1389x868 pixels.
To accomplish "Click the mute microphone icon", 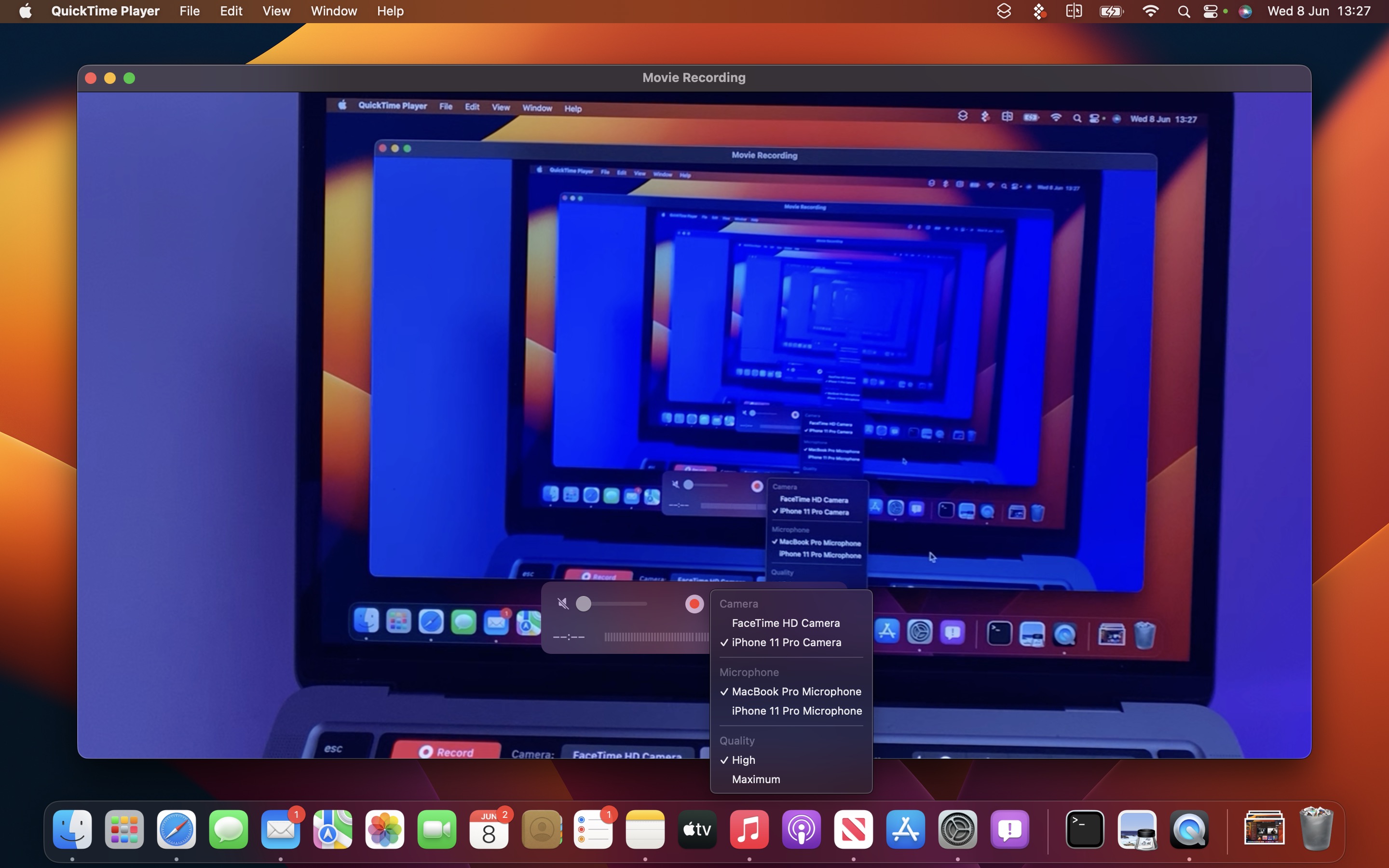I will 562,603.
